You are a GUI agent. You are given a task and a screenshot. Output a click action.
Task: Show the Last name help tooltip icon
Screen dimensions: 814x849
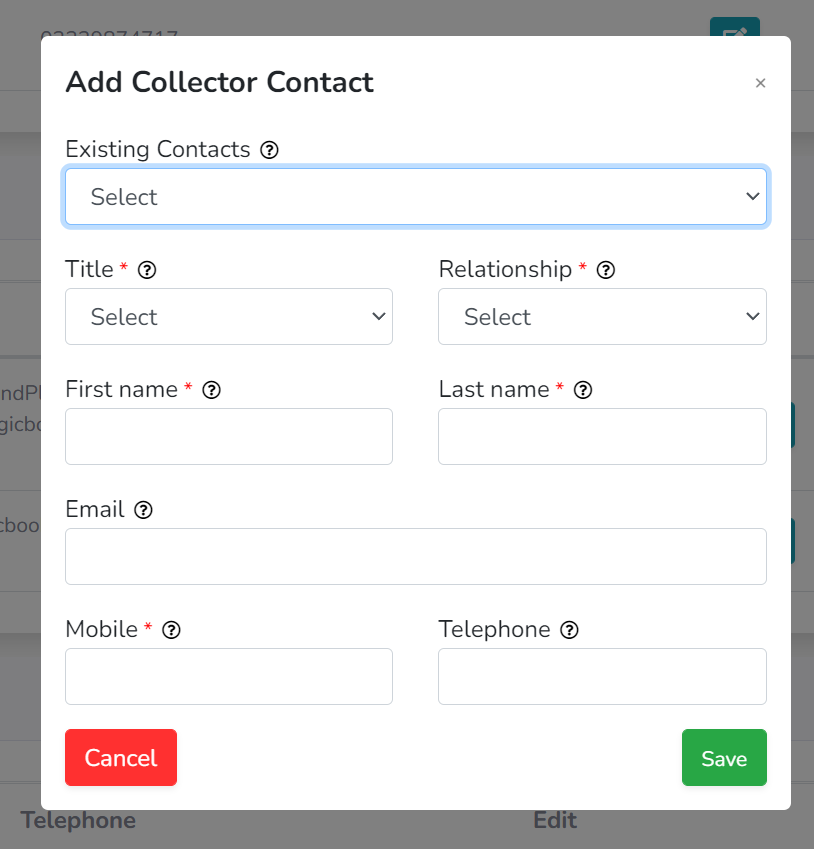(x=583, y=390)
